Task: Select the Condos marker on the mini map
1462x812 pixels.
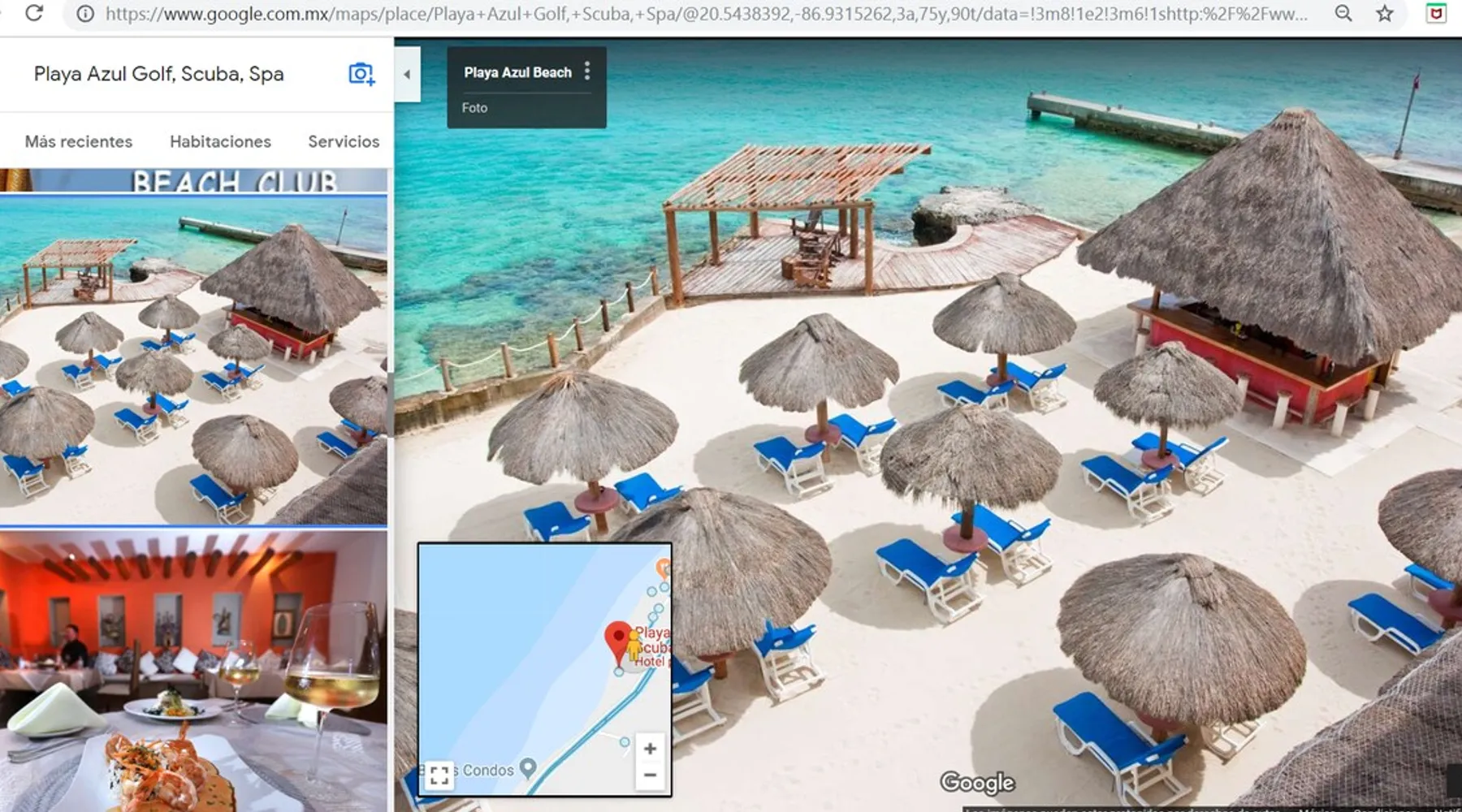Action: pos(528,767)
